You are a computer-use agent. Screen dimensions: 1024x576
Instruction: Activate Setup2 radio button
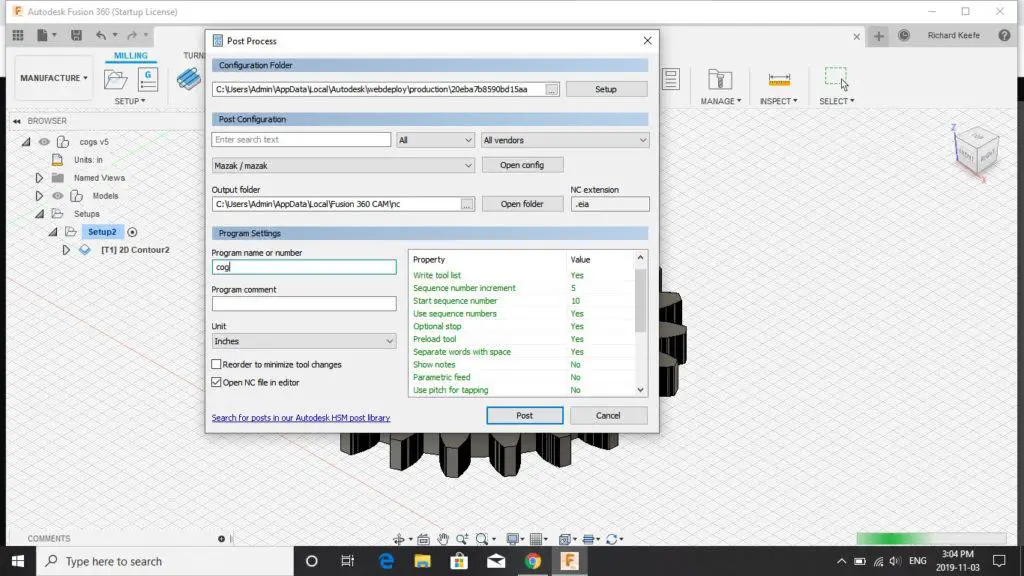(132, 232)
